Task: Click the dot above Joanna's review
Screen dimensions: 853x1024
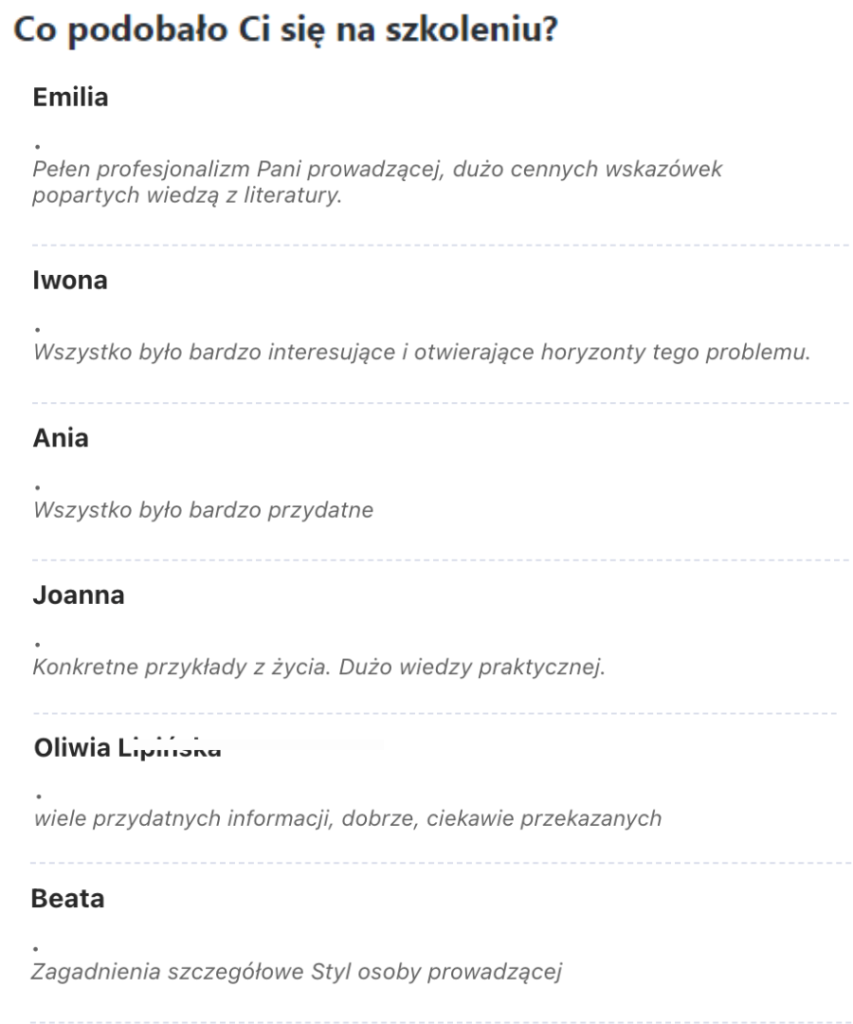Action: (37, 645)
